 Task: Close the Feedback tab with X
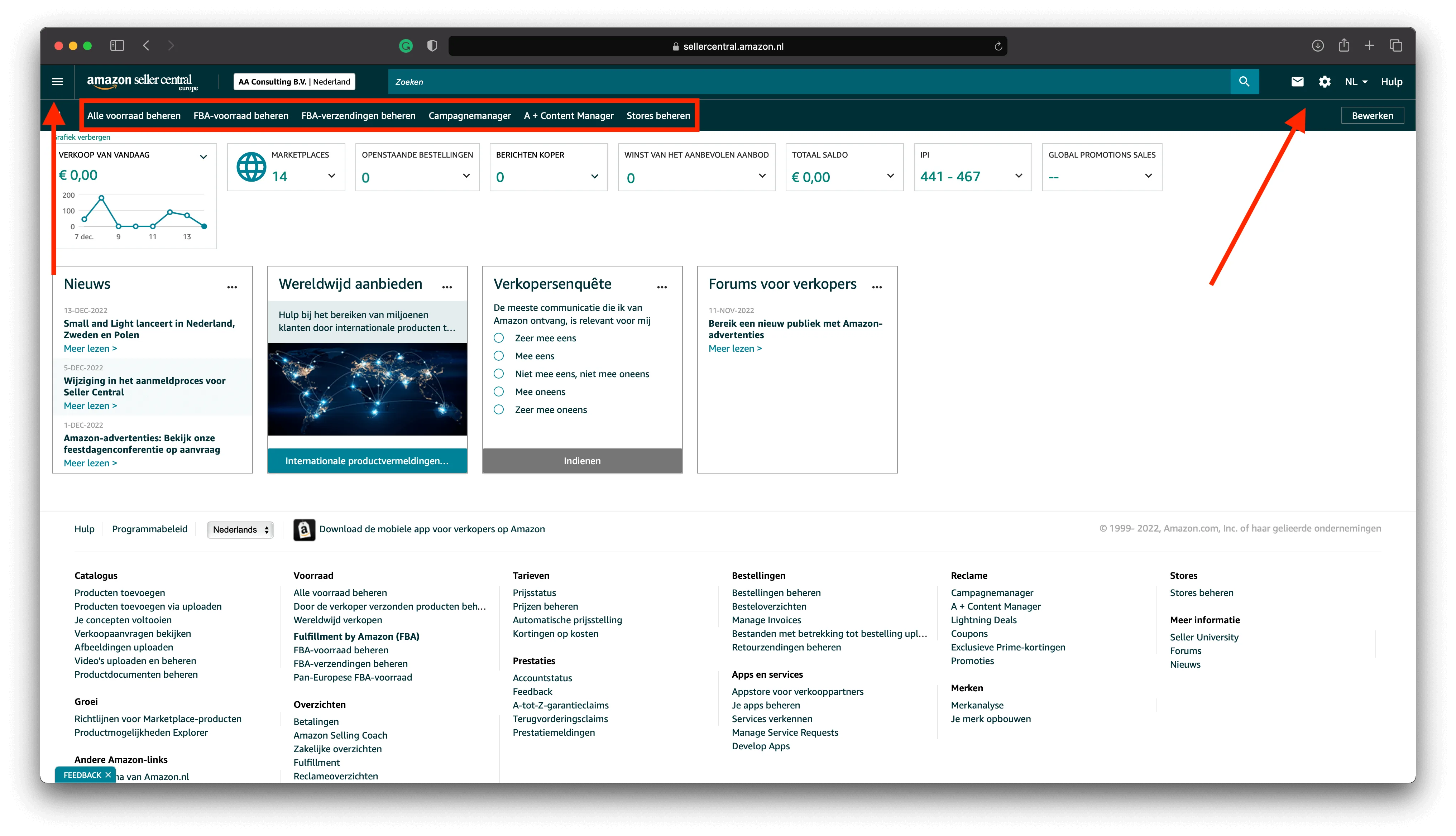click(x=108, y=774)
